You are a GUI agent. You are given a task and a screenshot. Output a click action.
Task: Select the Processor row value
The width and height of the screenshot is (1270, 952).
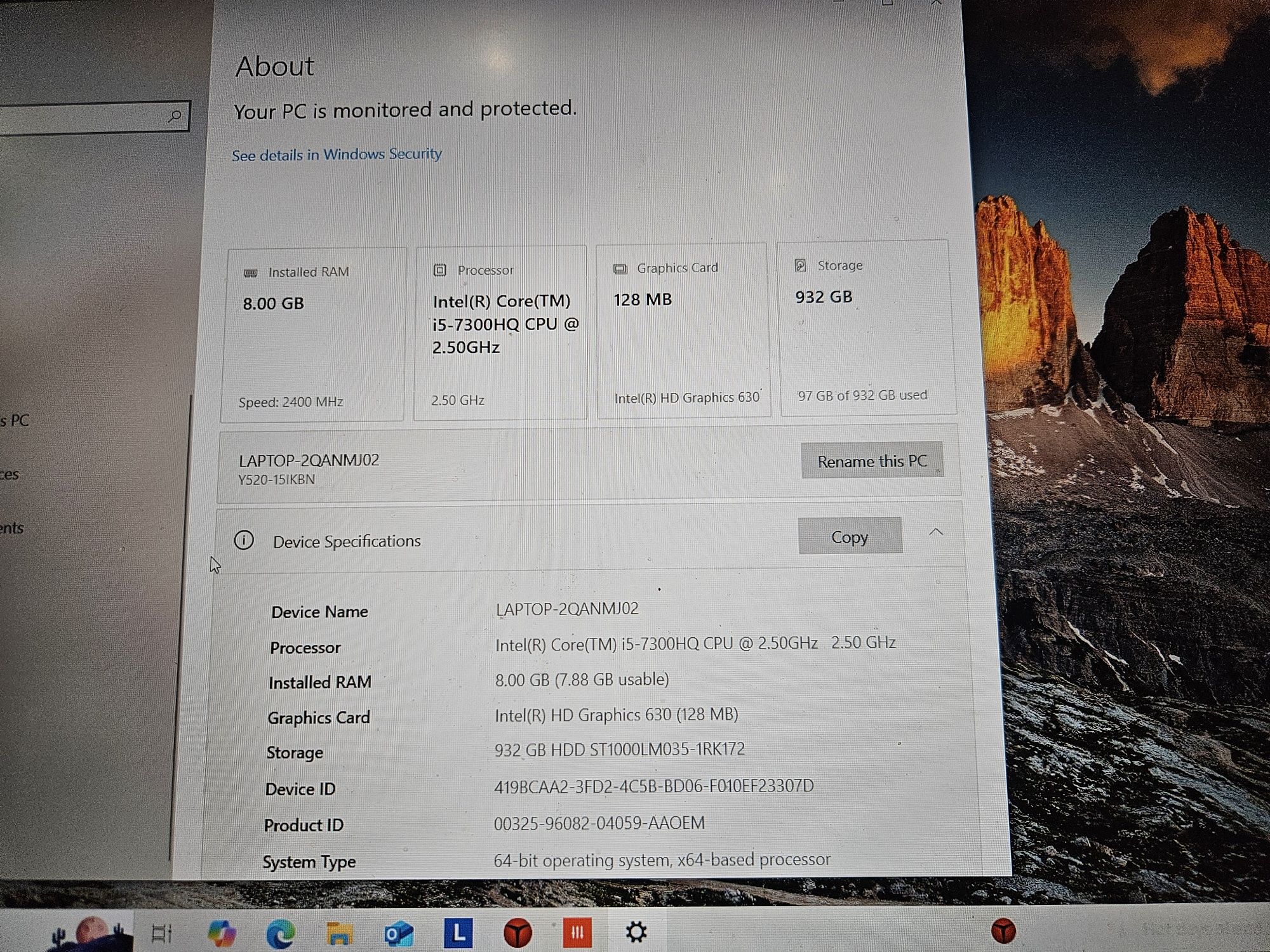(695, 644)
